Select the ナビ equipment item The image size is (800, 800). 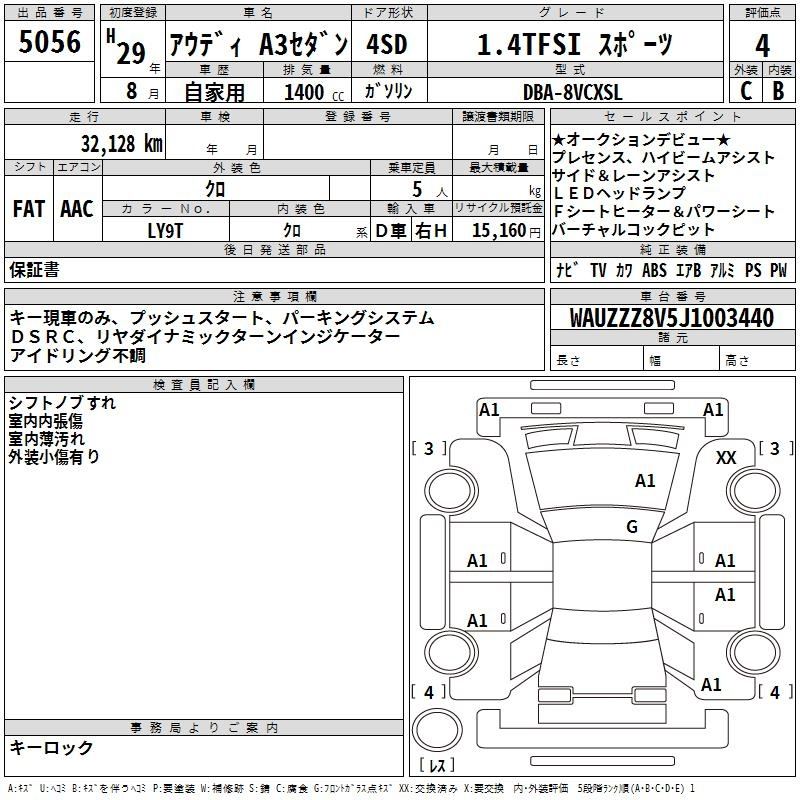pos(563,270)
